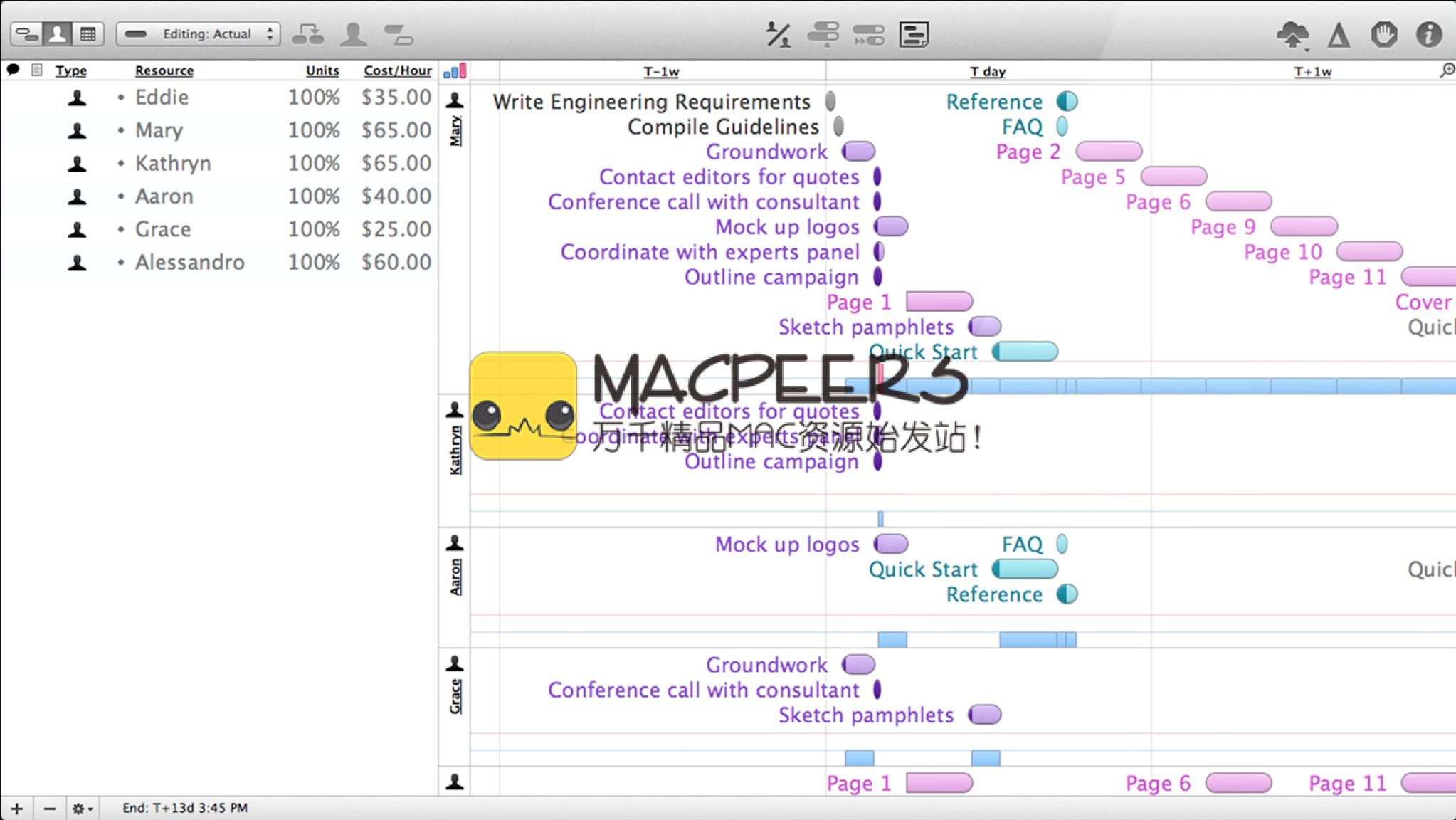Screen dimensions: 1456x820
Task: Click the add resource person icon
Action: click(353, 34)
